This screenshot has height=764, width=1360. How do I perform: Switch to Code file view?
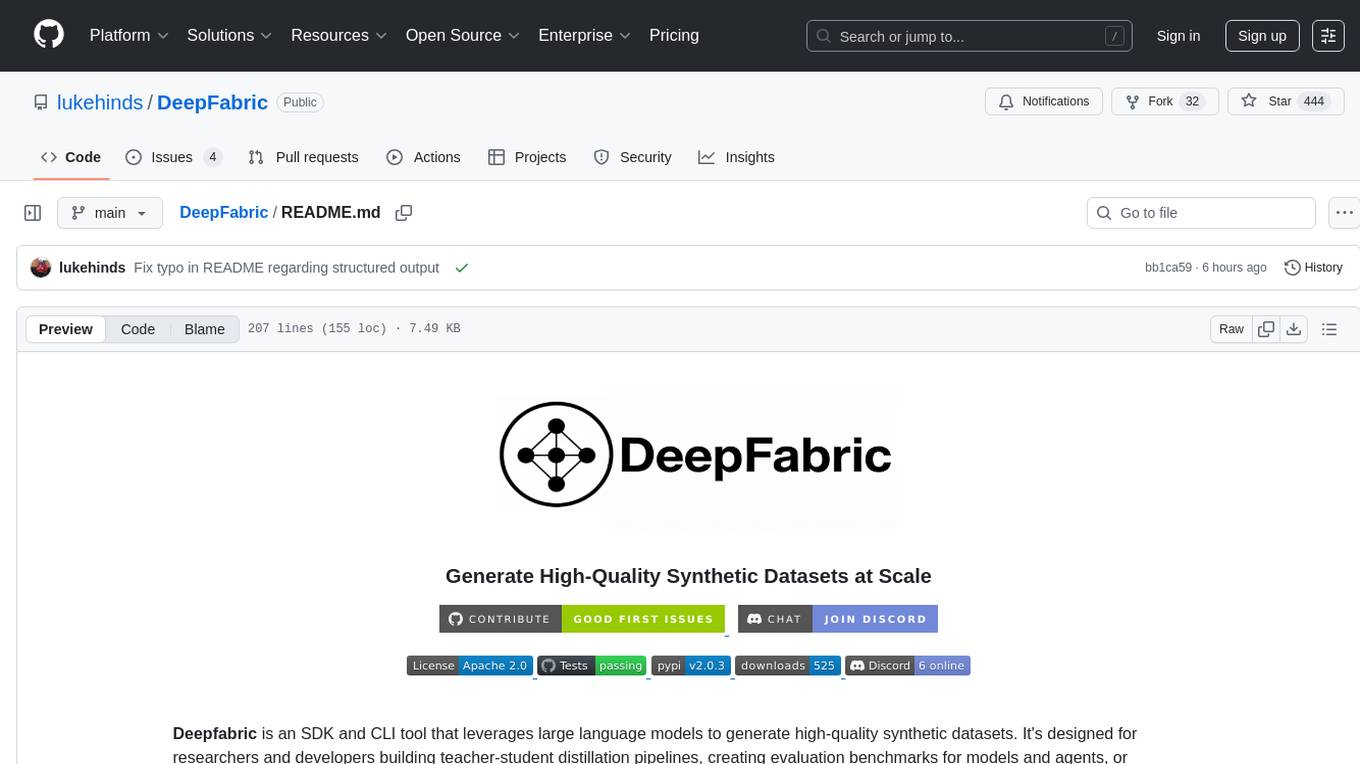tap(138, 329)
